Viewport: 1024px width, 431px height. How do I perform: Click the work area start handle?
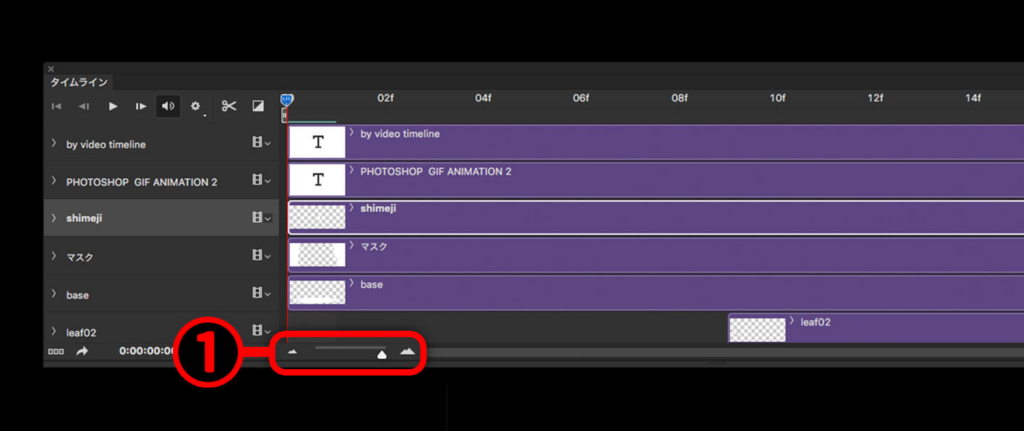tap(285, 116)
